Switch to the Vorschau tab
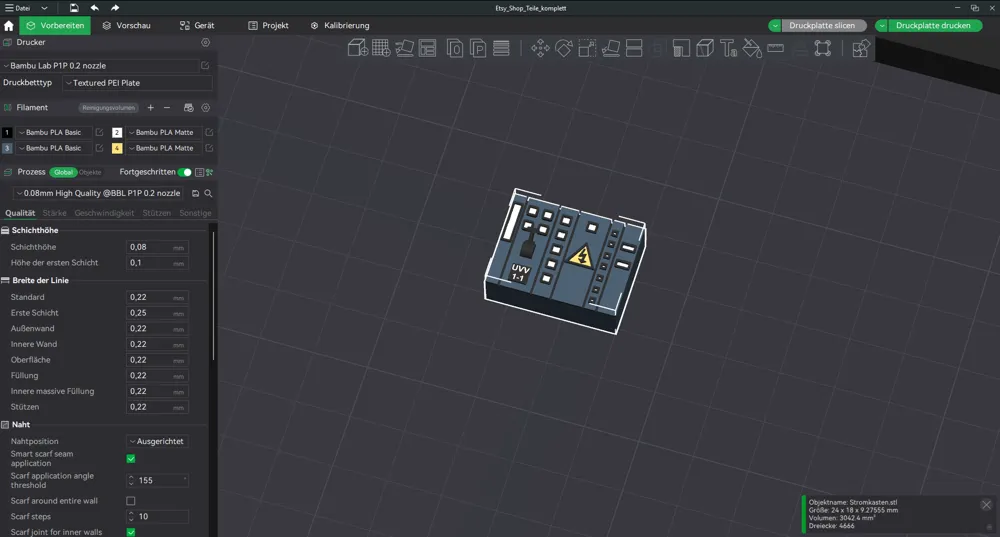The height and width of the screenshot is (537, 1000). (126, 26)
